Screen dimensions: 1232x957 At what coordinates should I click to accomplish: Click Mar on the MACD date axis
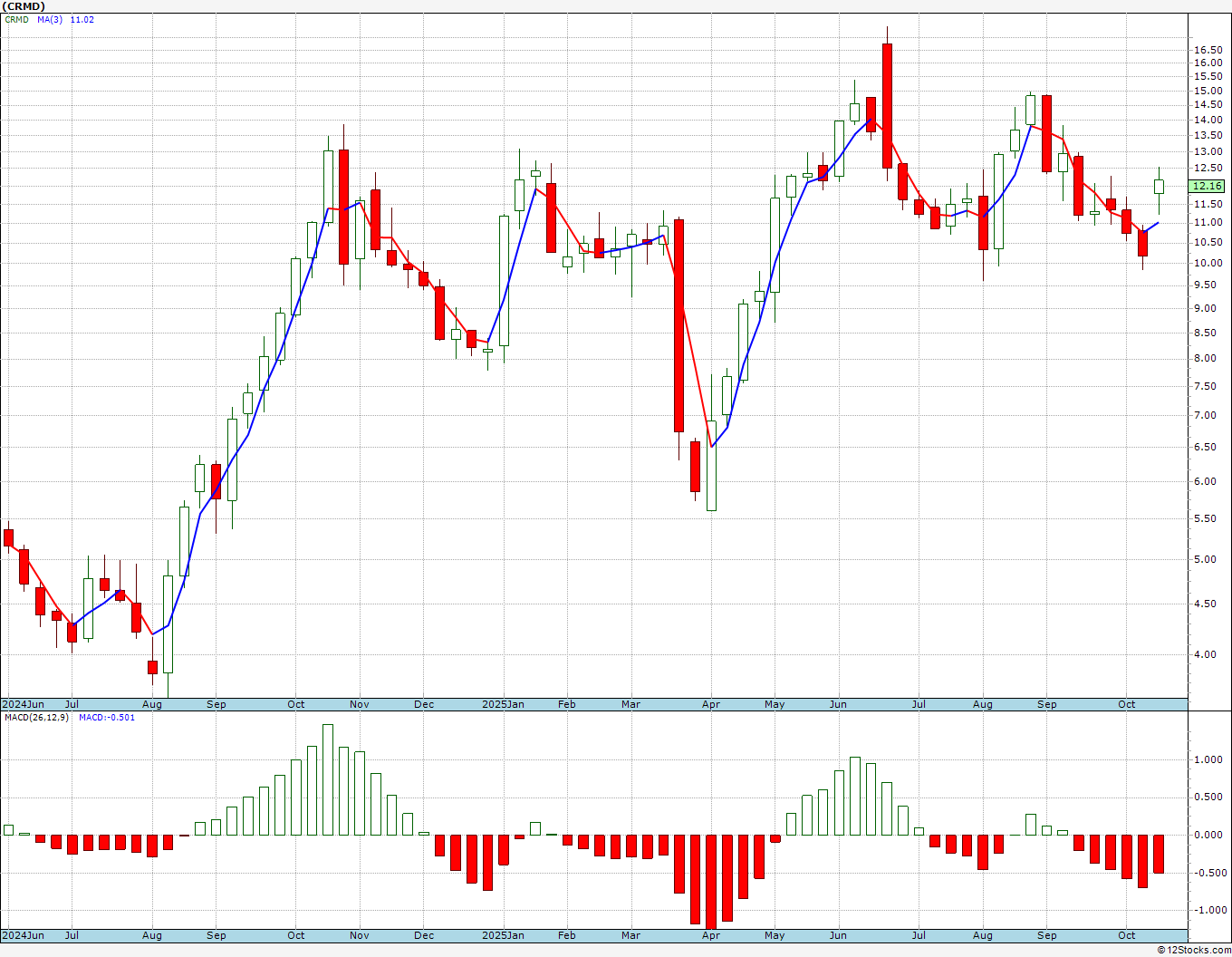630,935
